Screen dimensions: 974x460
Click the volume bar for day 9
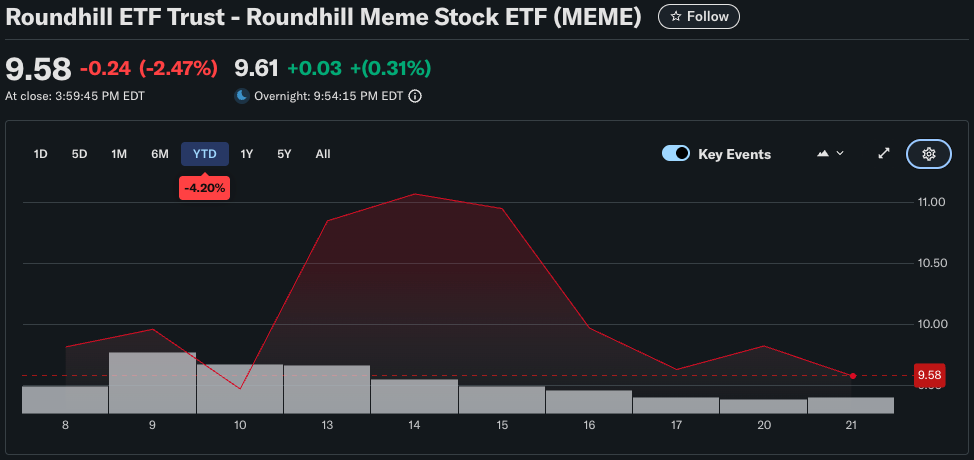(152, 382)
